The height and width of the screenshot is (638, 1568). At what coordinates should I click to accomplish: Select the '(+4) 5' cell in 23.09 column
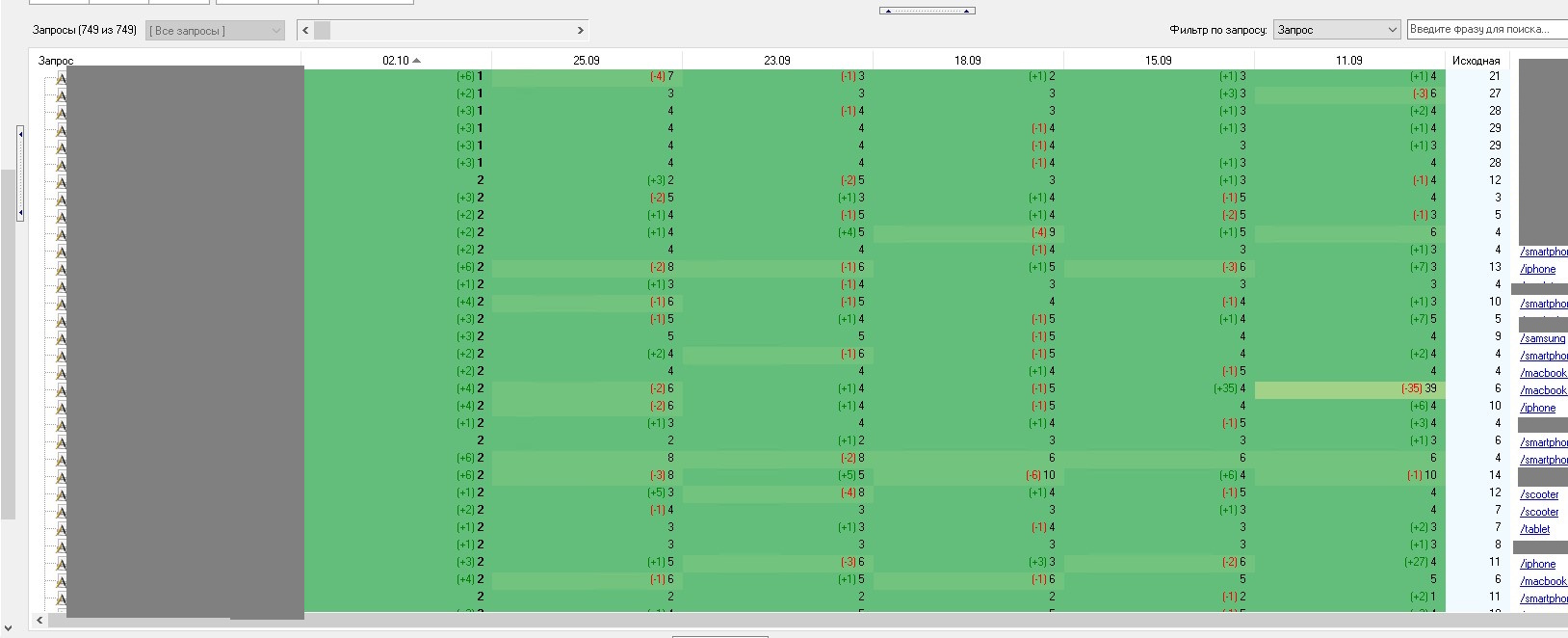777,232
